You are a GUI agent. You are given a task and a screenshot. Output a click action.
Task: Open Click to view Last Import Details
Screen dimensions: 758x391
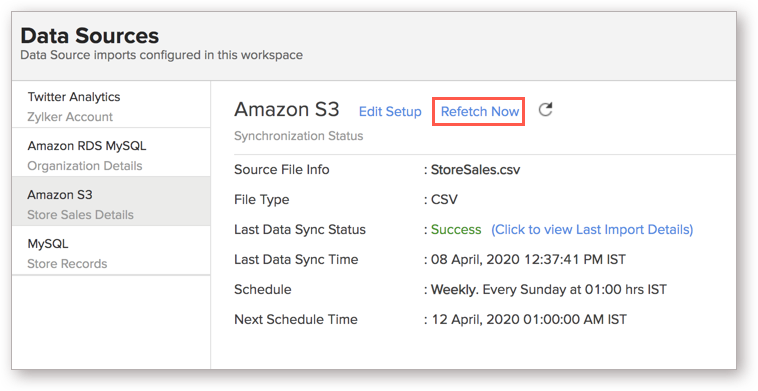pos(592,230)
